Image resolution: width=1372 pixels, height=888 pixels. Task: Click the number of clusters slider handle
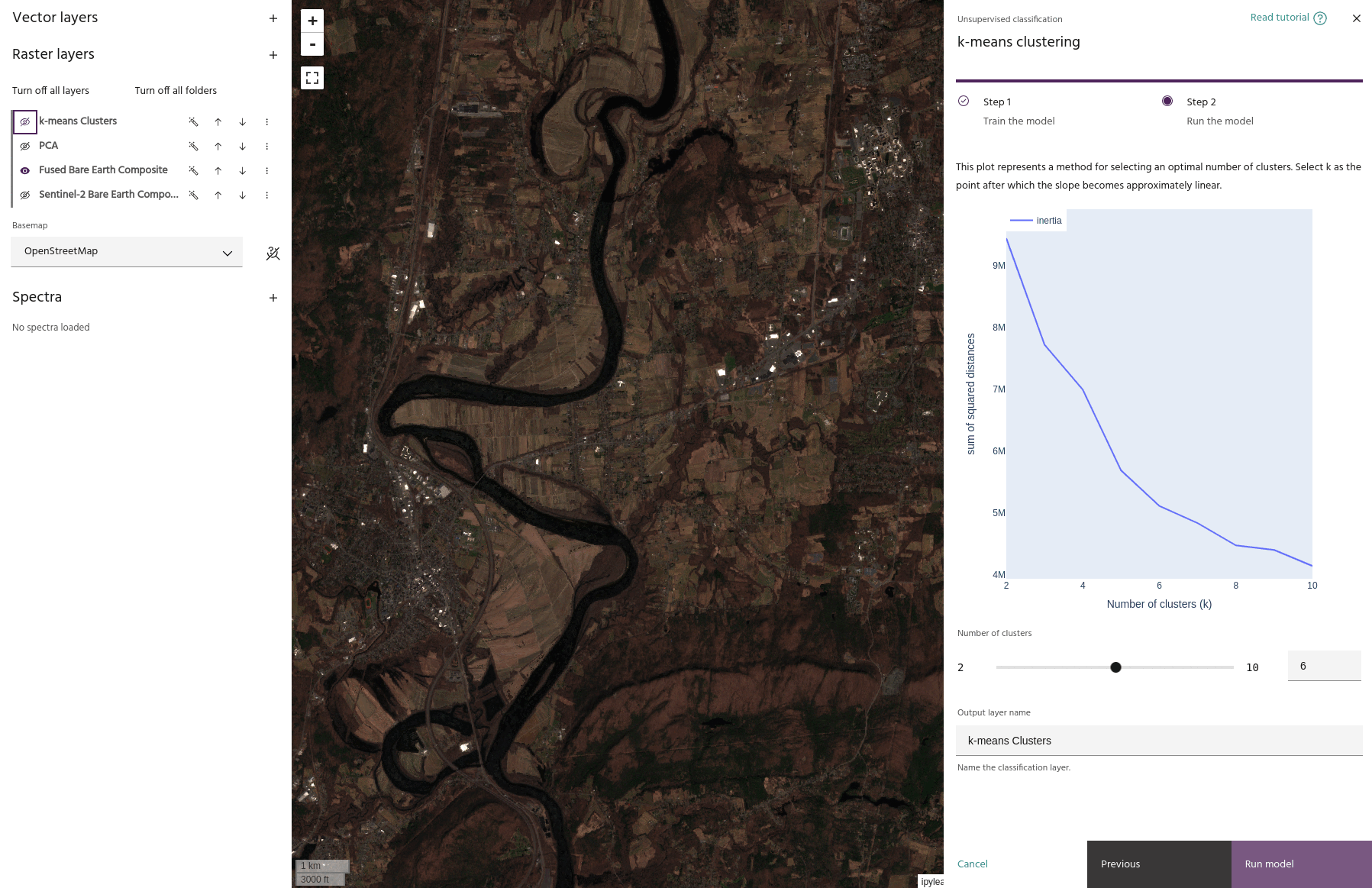[x=1115, y=667]
